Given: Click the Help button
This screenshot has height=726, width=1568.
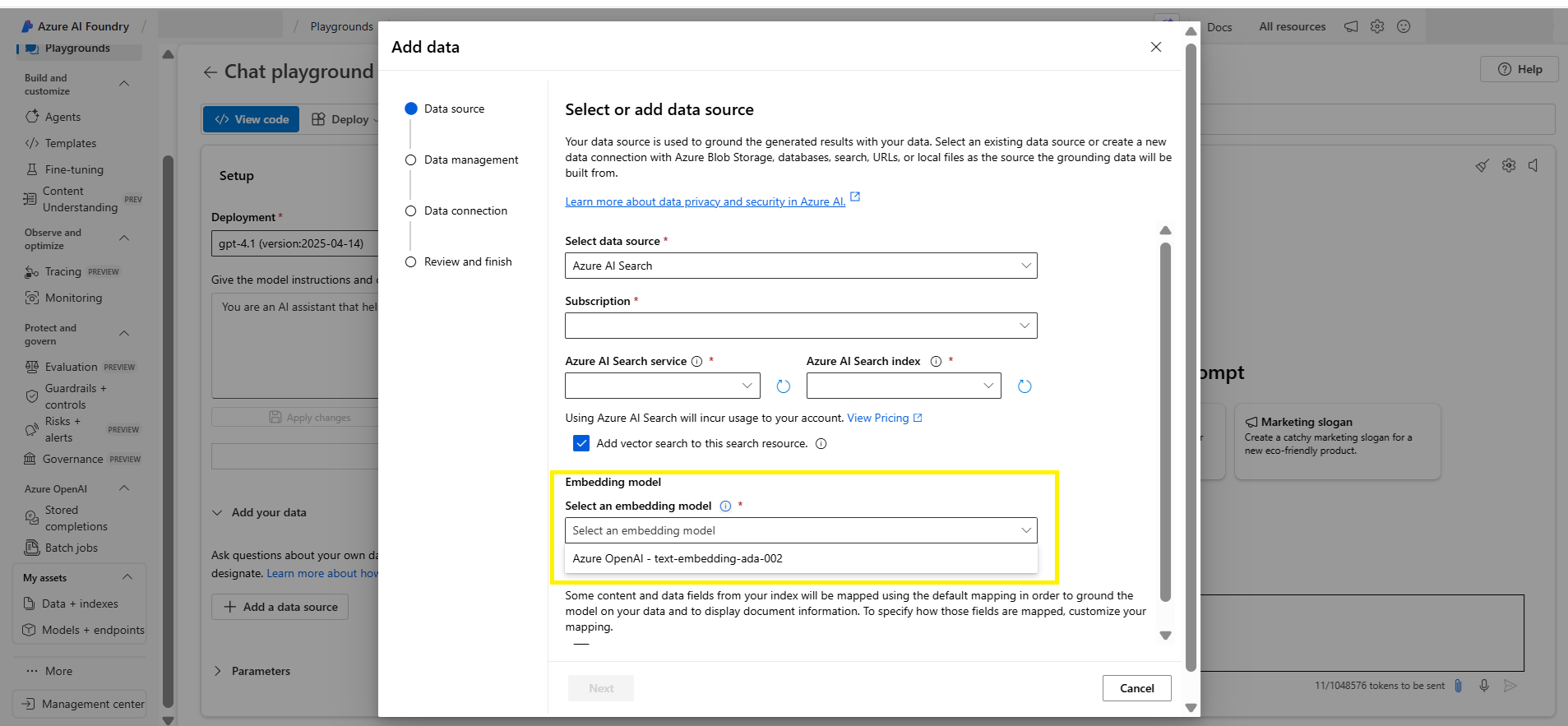Looking at the screenshot, I should pos(1519,69).
